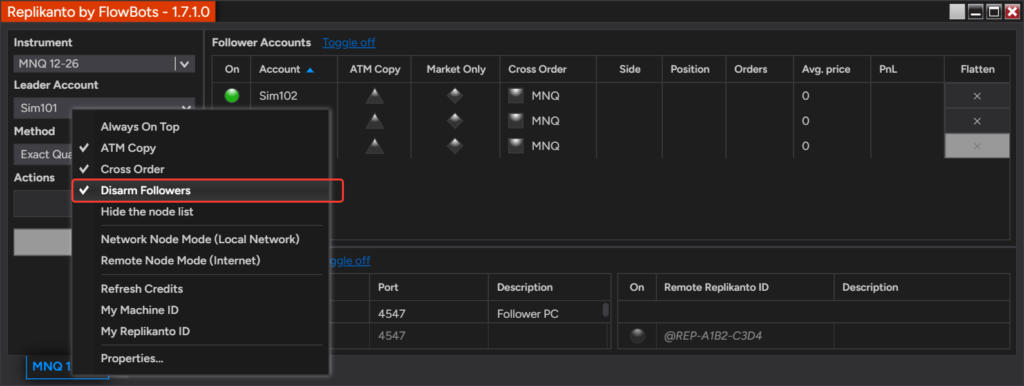The image size is (1024, 386).
Task: Click the partly hidden Toggle off link above Port
Action: (349, 261)
